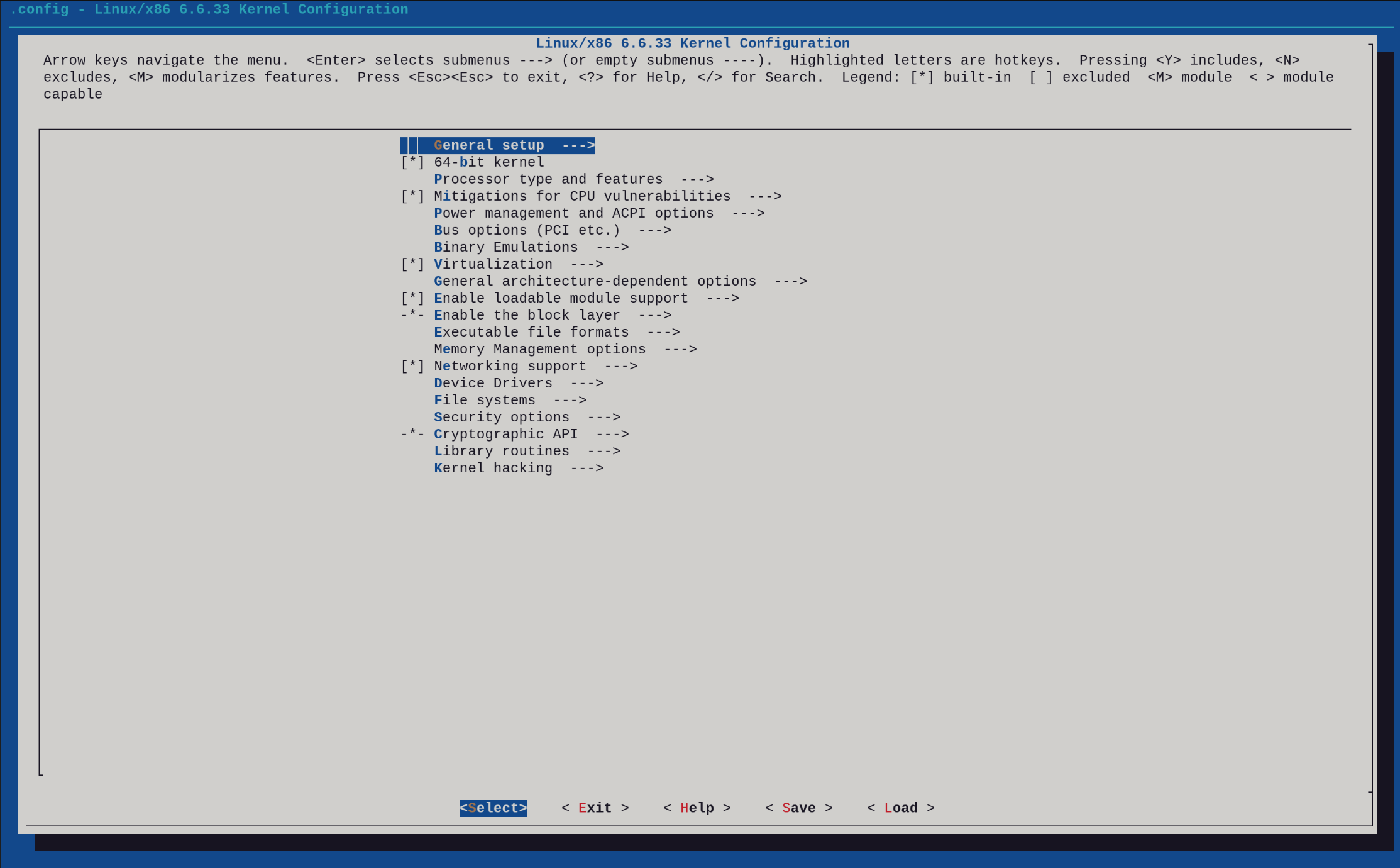Viewport: 1400px width, 868px height.
Task: Click the Help button
Action: (x=697, y=808)
